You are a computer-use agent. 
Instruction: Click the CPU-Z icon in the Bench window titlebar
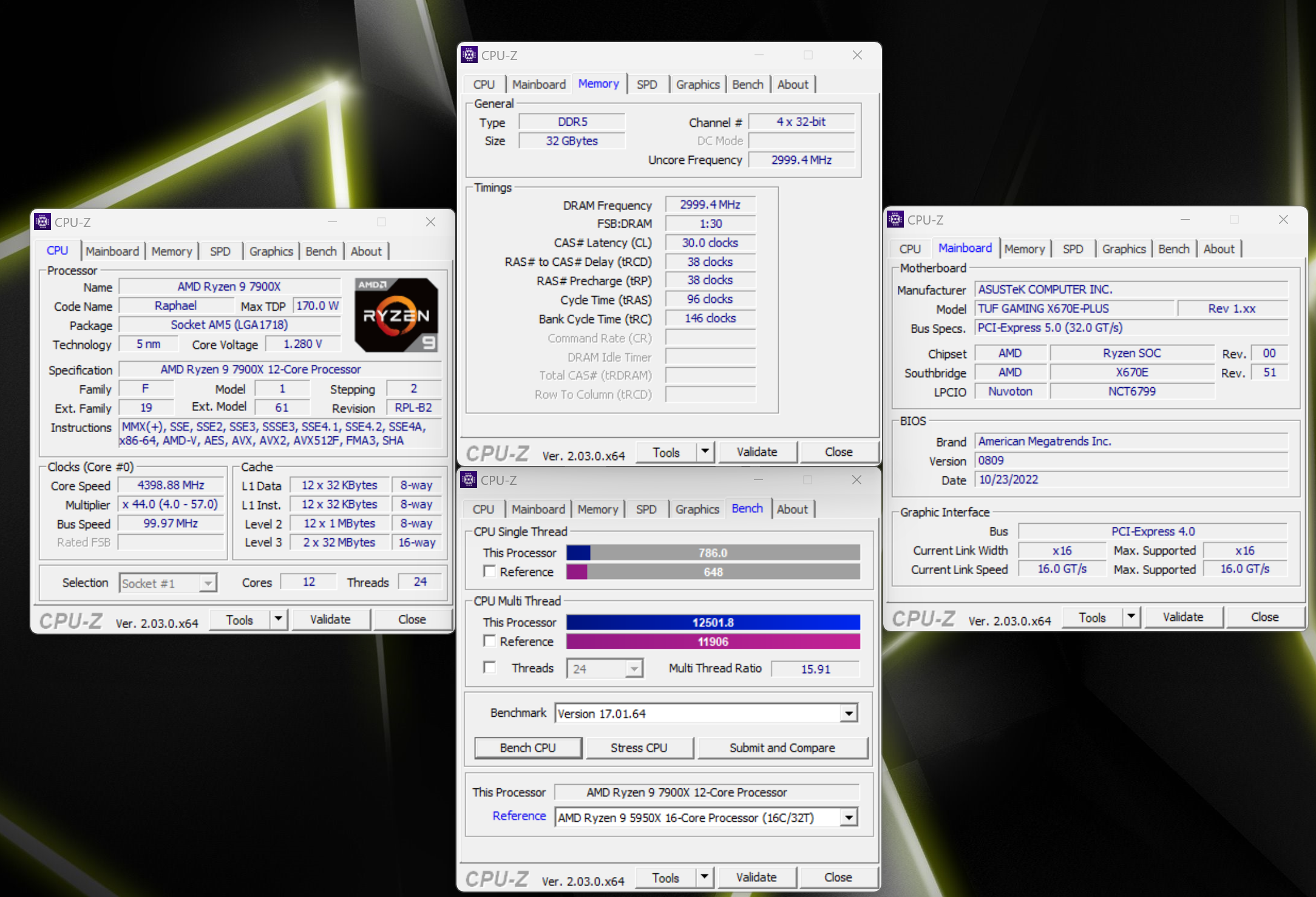[469, 480]
